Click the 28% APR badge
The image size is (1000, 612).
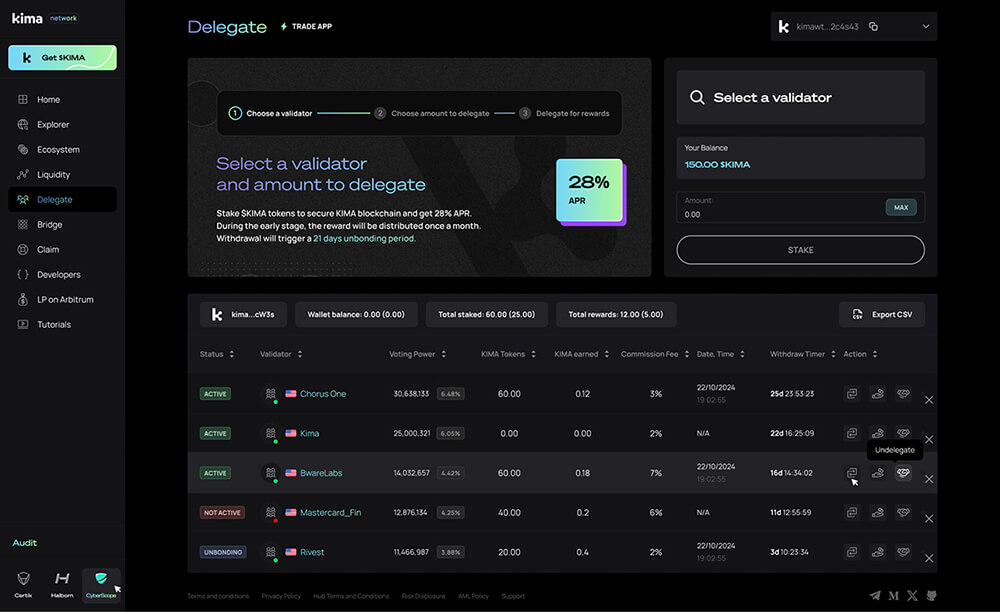[x=590, y=191]
